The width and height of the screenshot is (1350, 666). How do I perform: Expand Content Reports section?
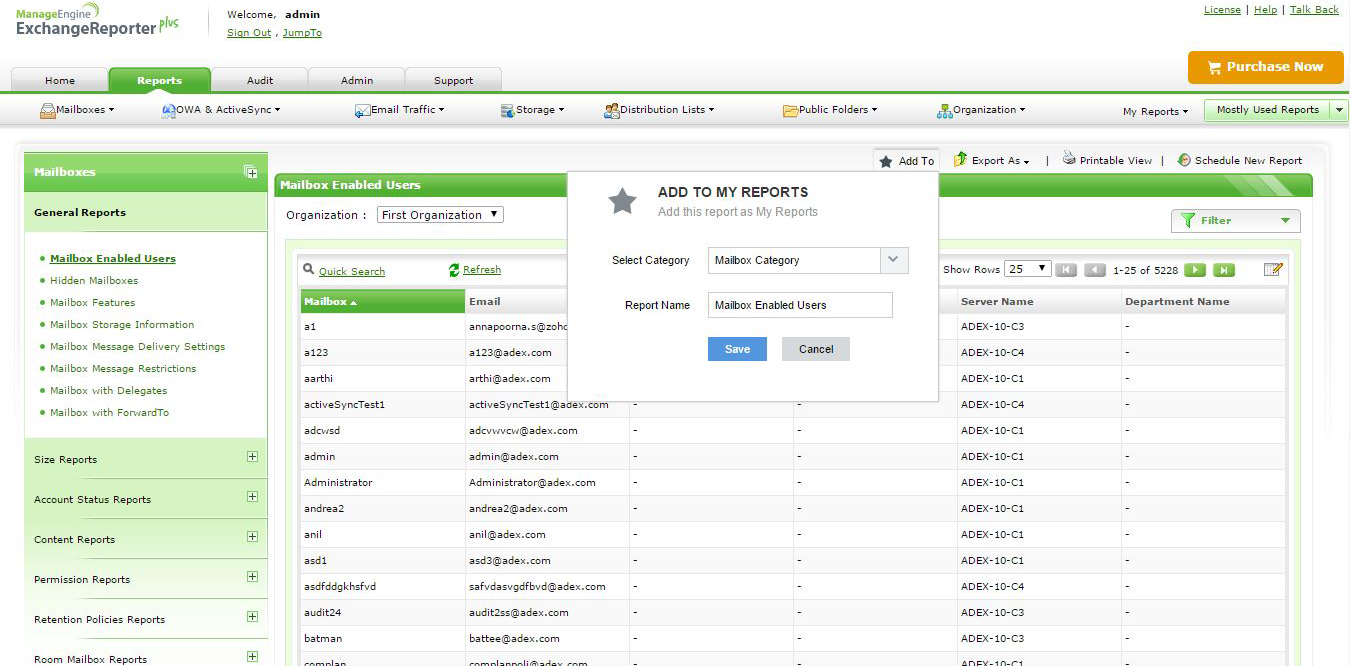click(252, 537)
